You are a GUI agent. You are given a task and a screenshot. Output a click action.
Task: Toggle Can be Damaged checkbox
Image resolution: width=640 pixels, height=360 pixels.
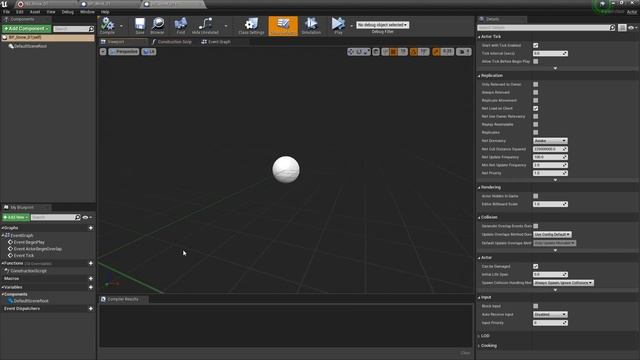[x=536, y=266]
